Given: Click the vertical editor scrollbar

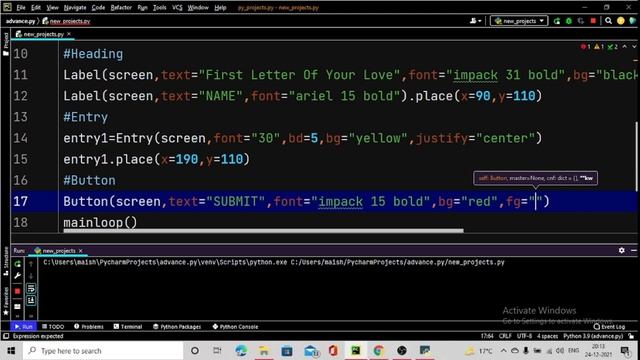Looking at the screenshot, I should point(636,156).
